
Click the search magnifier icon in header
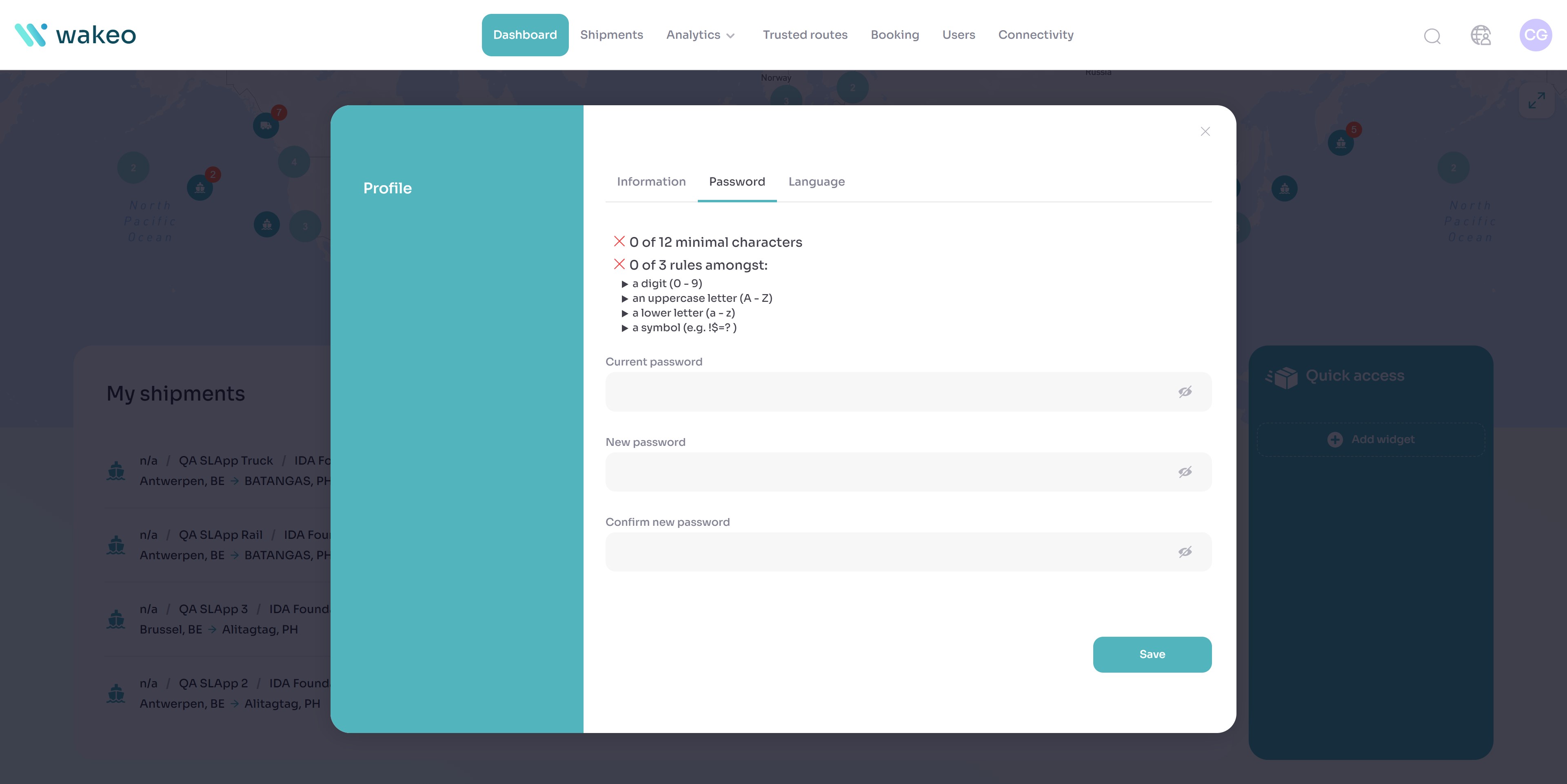1432,36
